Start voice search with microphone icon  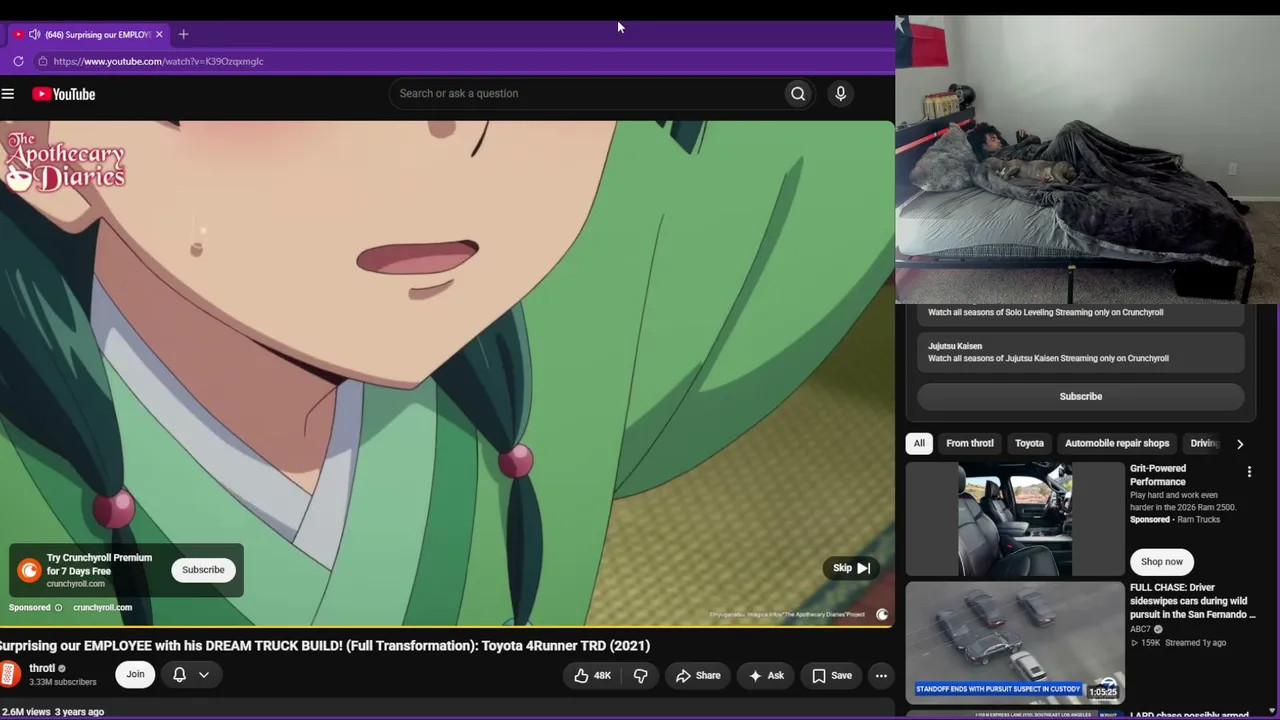[840, 94]
